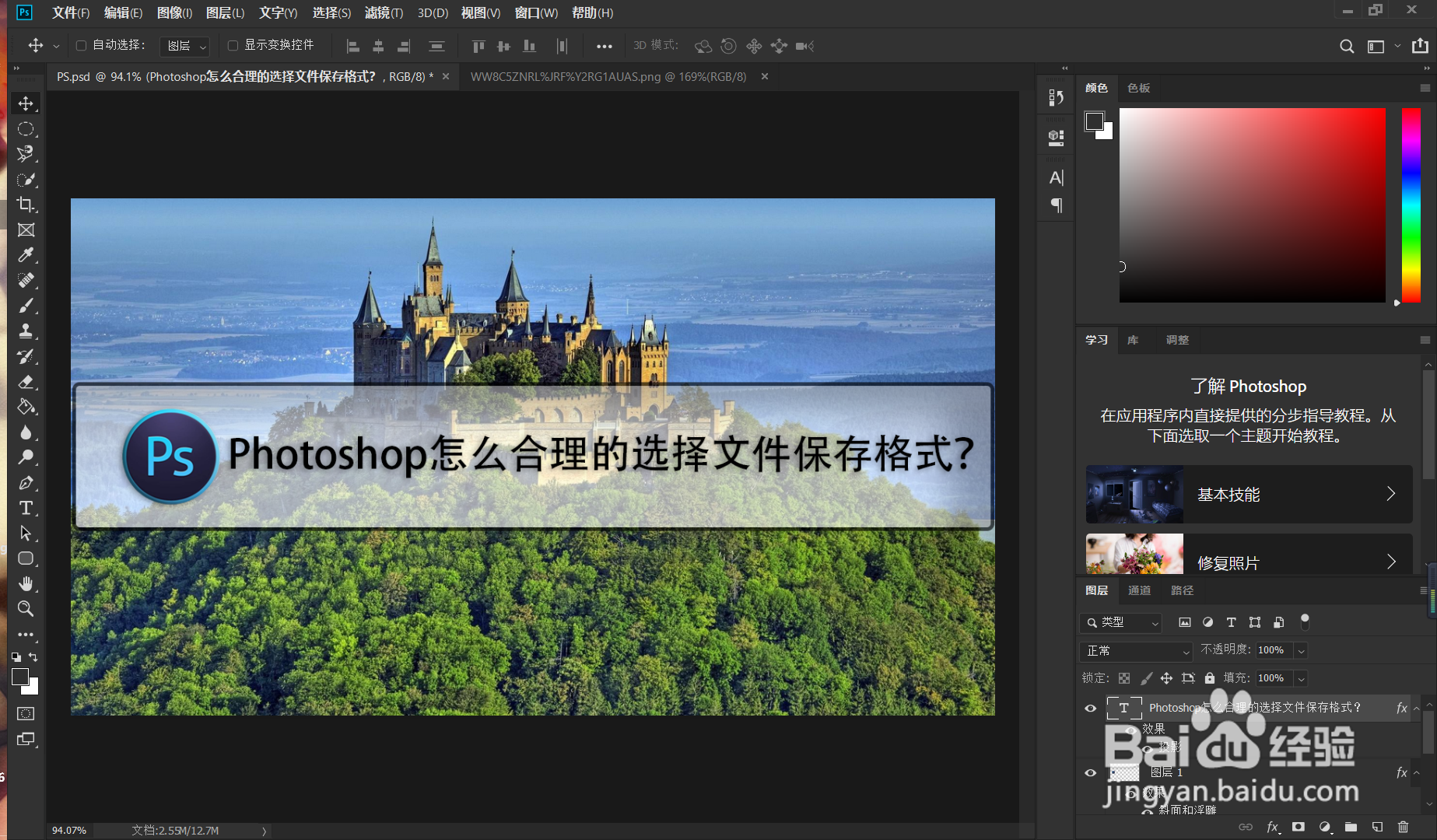Click the delete layer trash icon
Viewport: 1437px width, 840px height.
(x=1404, y=827)
